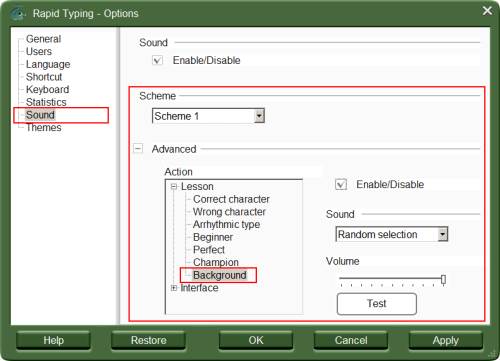Toggle the main Sound Enable/Disable checkbox
500x361 pixels.
click(x=157, y=60)
